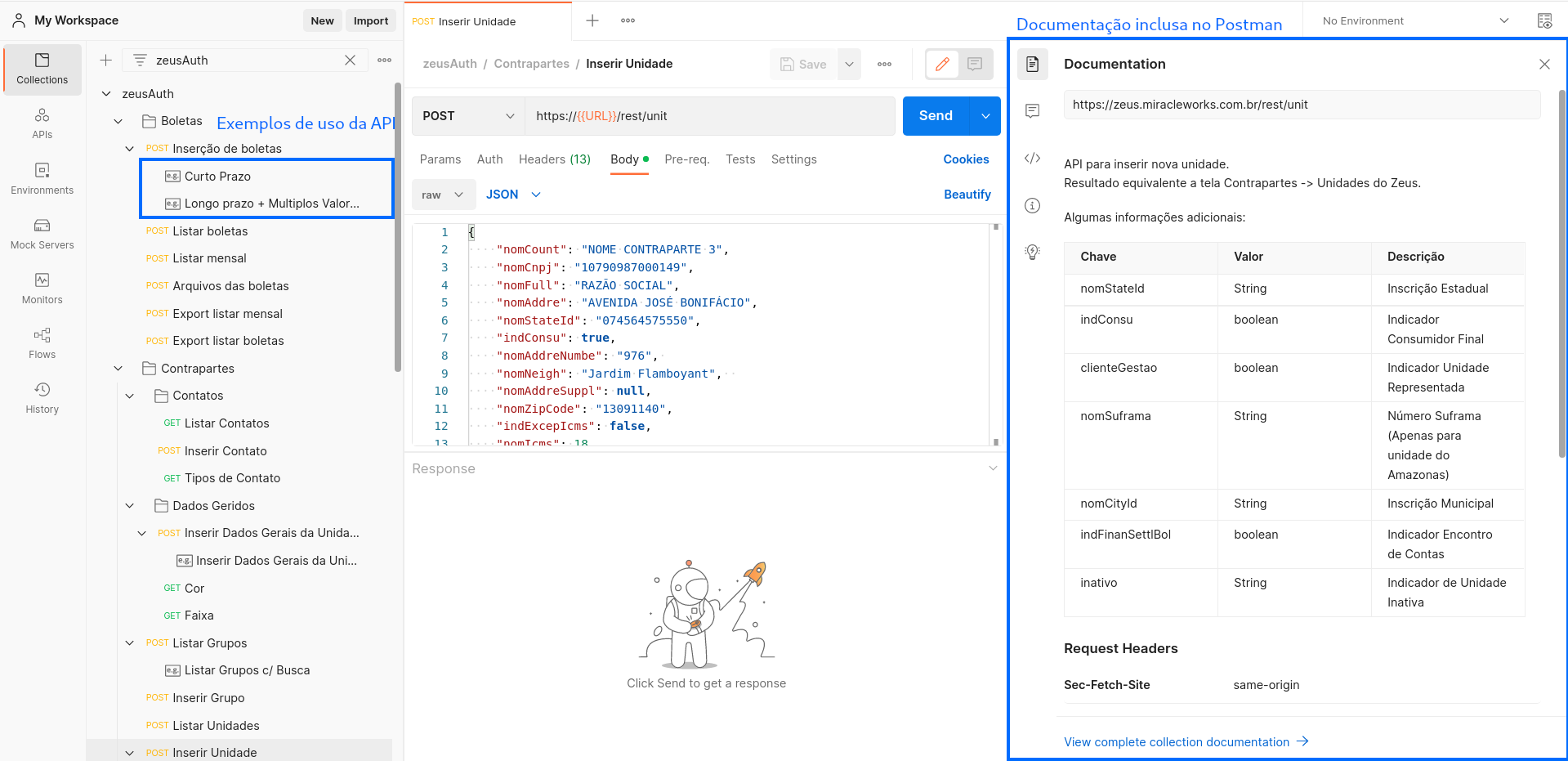Open the Curto Prazo example
This screenshot has width=1568, height=761.
217,177
